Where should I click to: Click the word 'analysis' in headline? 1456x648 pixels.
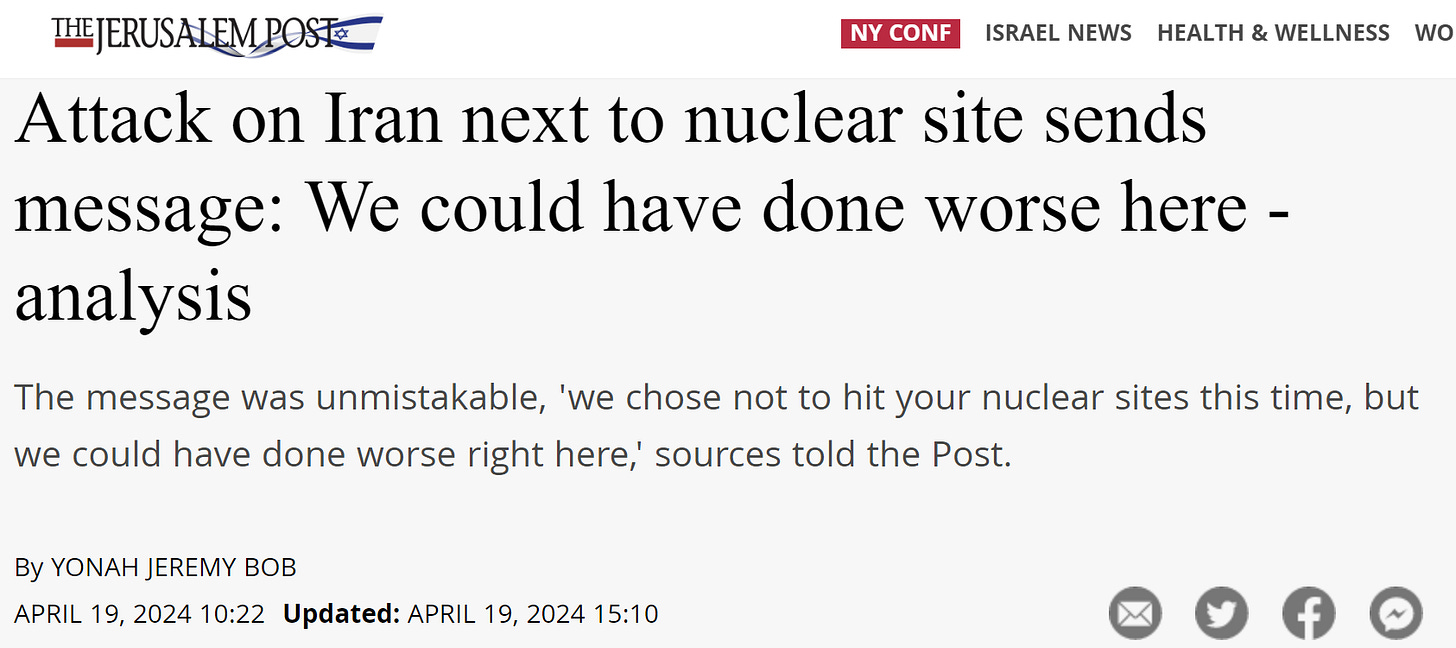point(132,297)
